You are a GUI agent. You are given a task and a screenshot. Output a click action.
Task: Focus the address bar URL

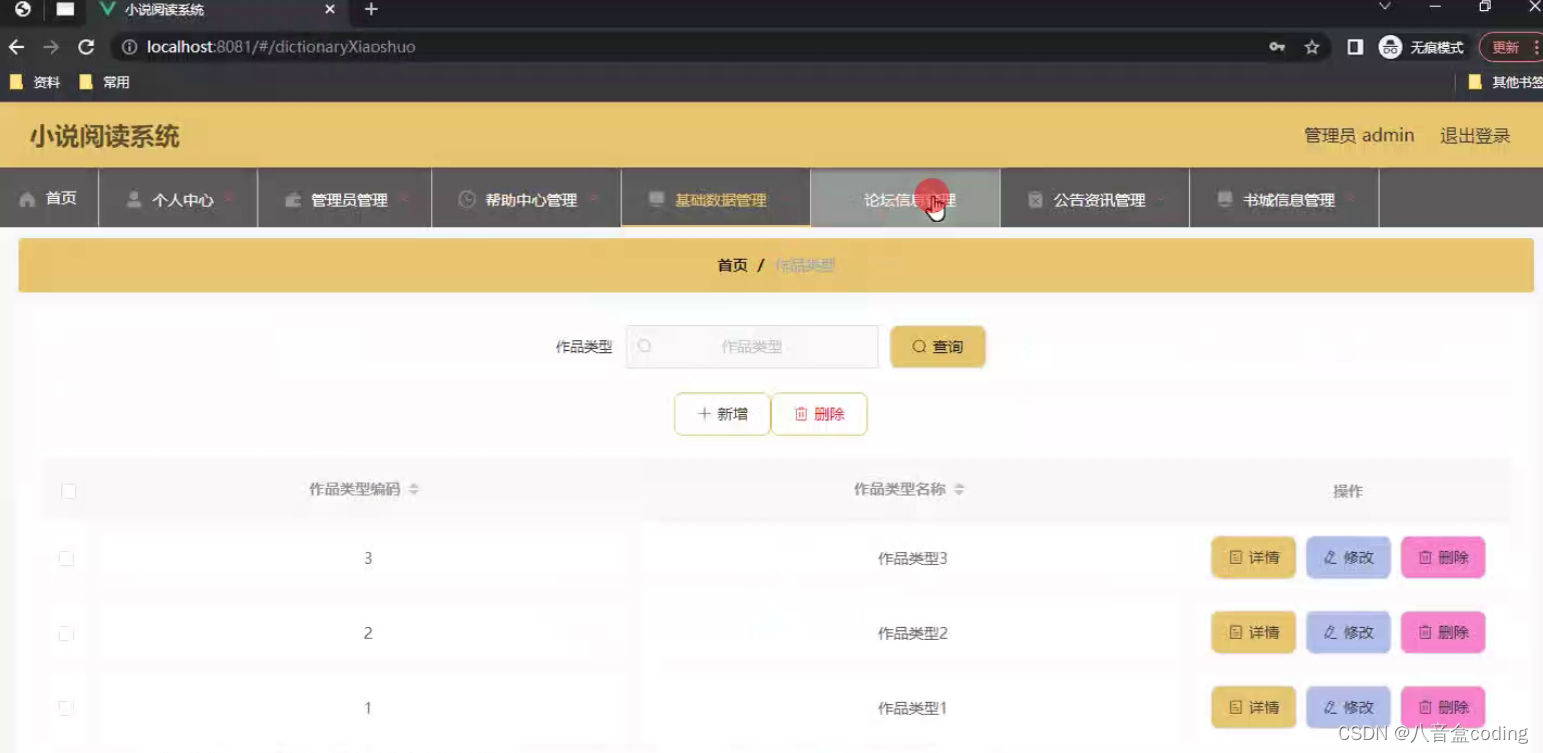point(281,47)
